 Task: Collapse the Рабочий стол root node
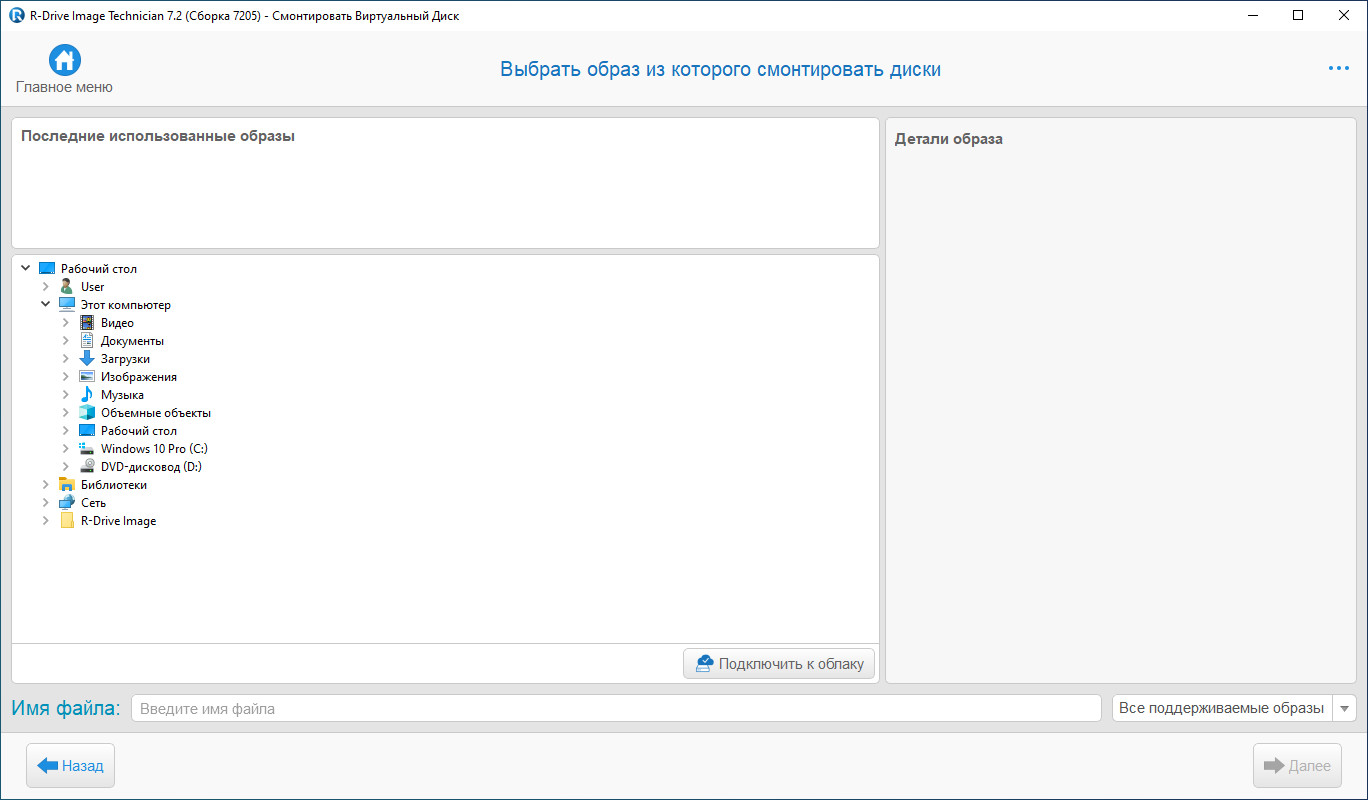click(25, 269)
